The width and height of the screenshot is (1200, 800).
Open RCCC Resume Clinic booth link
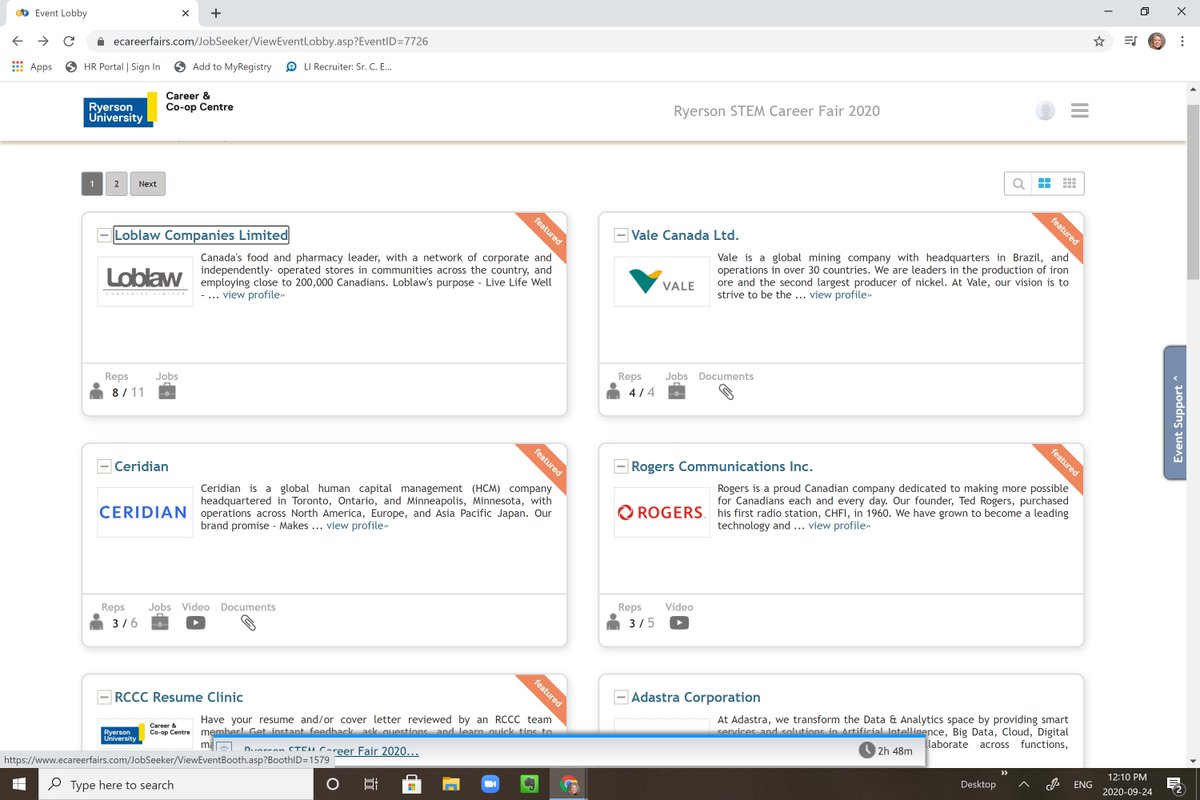tap(178, 698)
